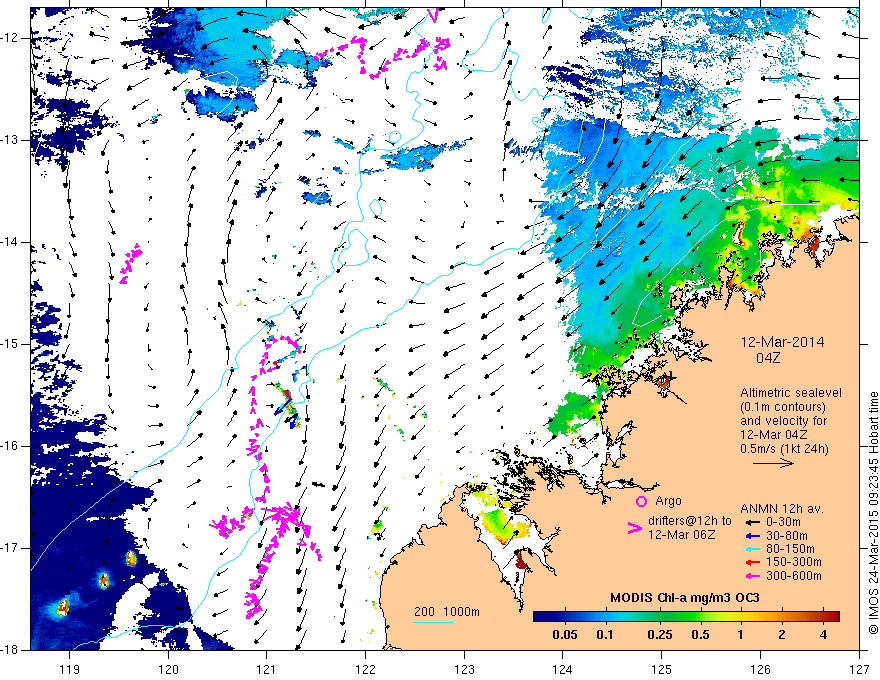Click the blue 30-80m legend arrow
The height and width of the screenshot is (680, 880).
(751, 536)
